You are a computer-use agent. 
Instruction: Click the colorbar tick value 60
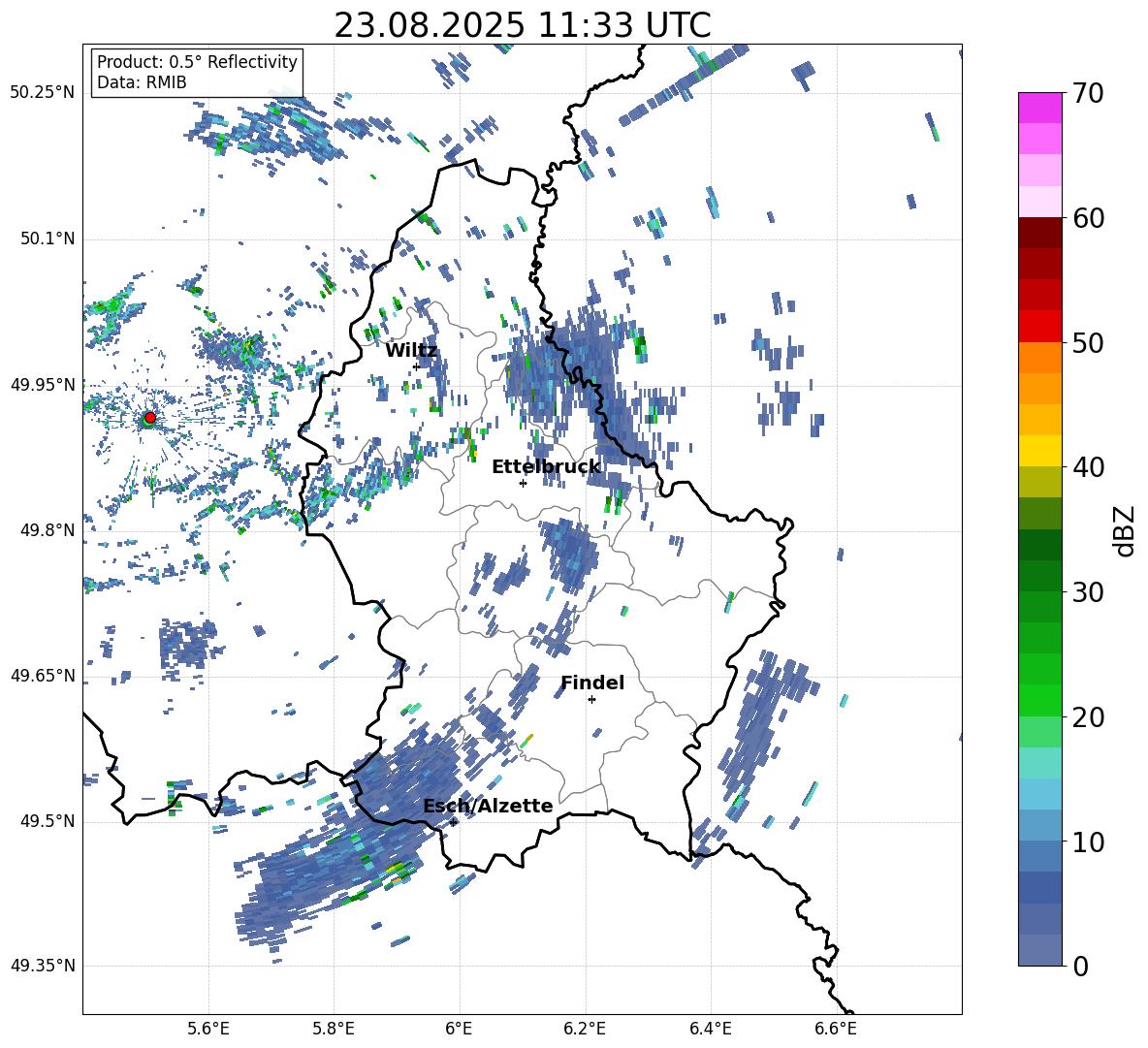pyautogui.click(x=1088, y=218)
